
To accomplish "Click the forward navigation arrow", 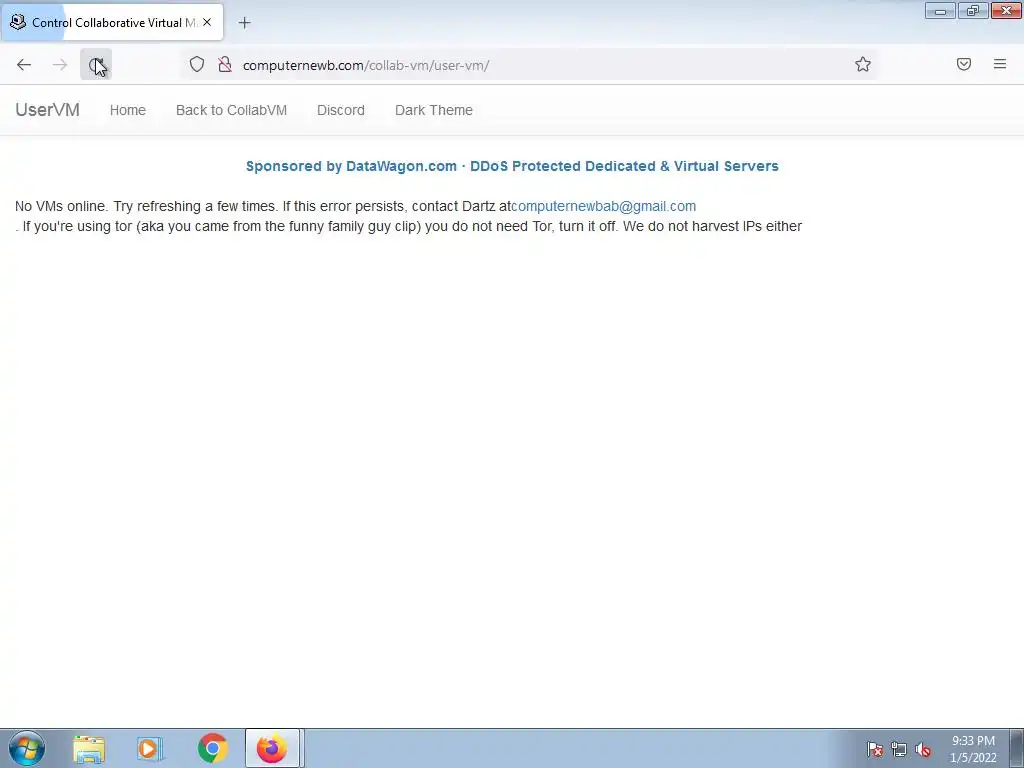I will pyautogui.click(x=60, y=65).
